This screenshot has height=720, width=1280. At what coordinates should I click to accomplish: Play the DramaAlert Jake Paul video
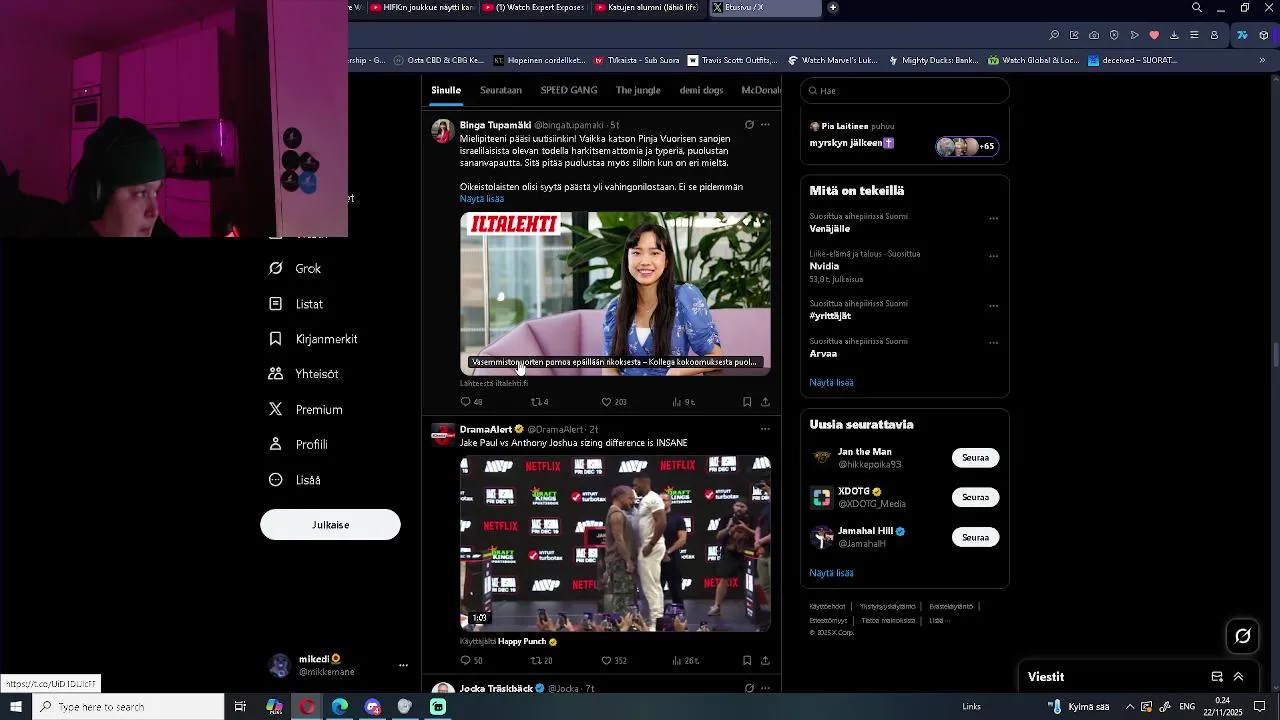click(615, 543)
